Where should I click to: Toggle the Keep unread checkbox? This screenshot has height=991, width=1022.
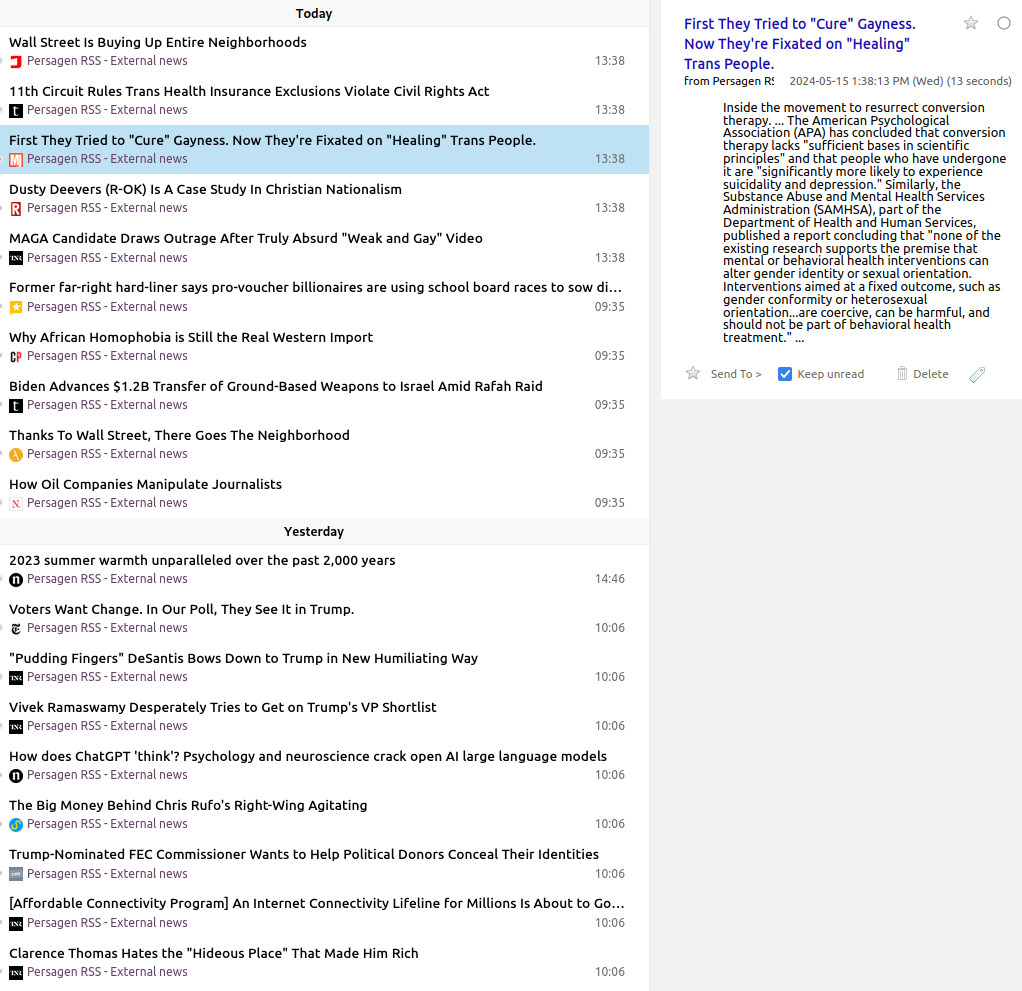click(x=785, y=374)
